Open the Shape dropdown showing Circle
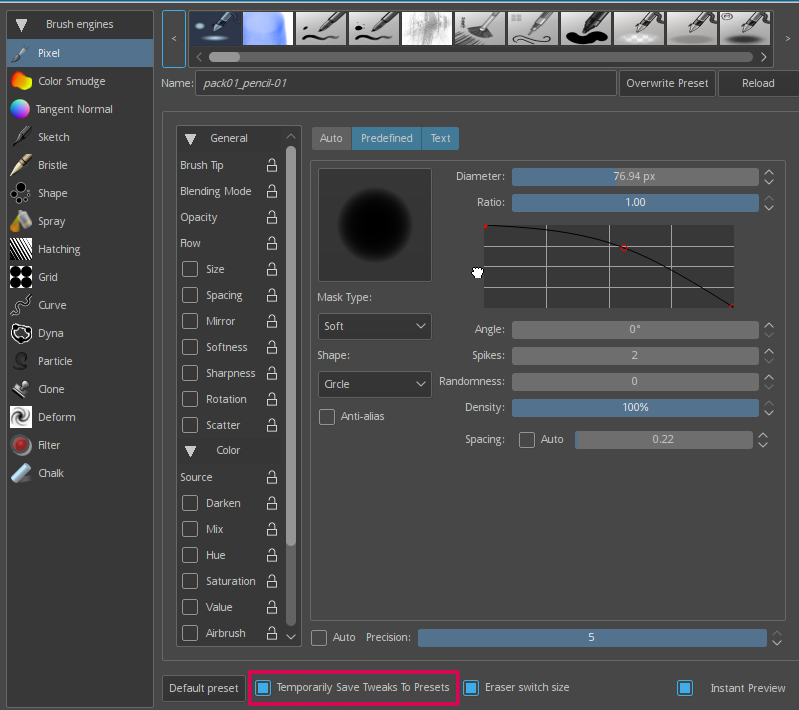Screen dimensions: 799x710 pyautogui.click(x=374, y=384)
